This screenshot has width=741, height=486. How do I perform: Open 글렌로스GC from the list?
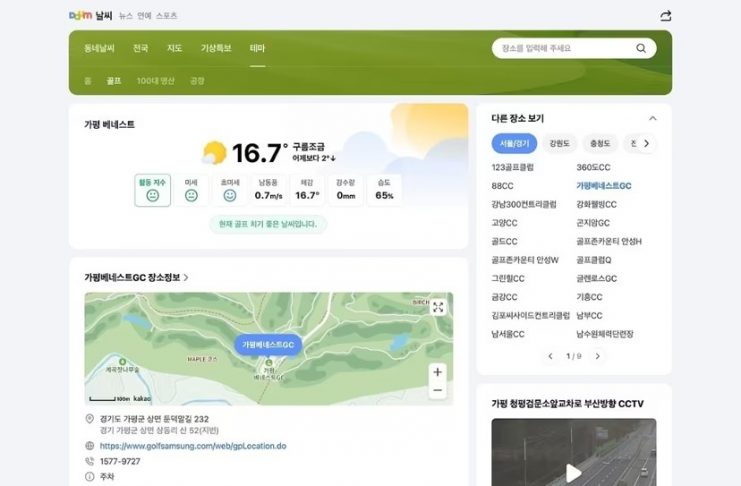[596, 278]
